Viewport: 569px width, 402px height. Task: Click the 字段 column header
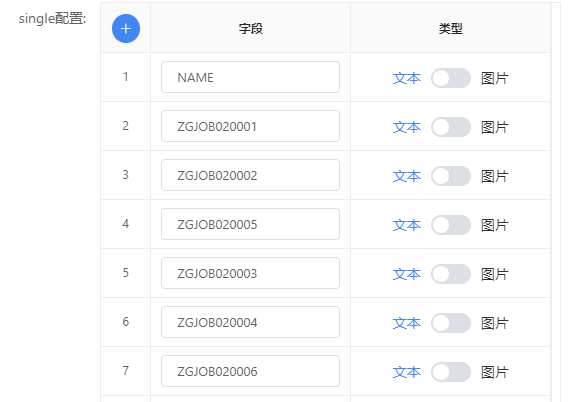(251, 28)
